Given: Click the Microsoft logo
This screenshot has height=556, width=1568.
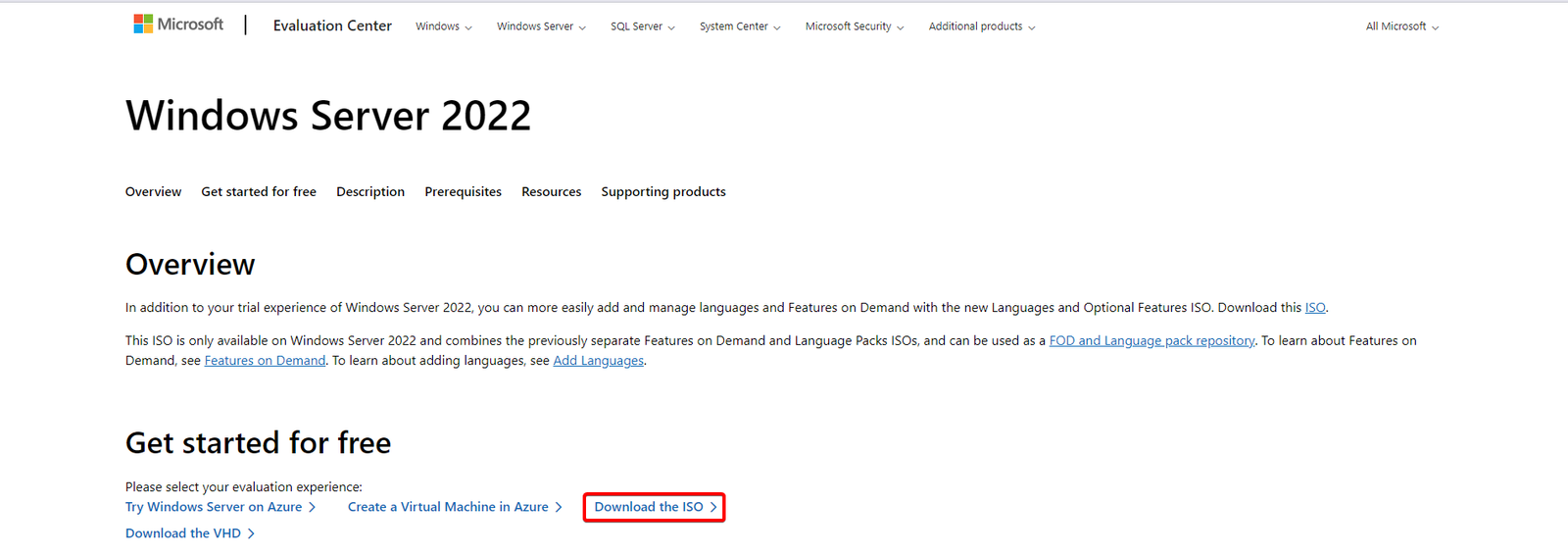Looking at the screenshot, I should (x=178, y=25).
